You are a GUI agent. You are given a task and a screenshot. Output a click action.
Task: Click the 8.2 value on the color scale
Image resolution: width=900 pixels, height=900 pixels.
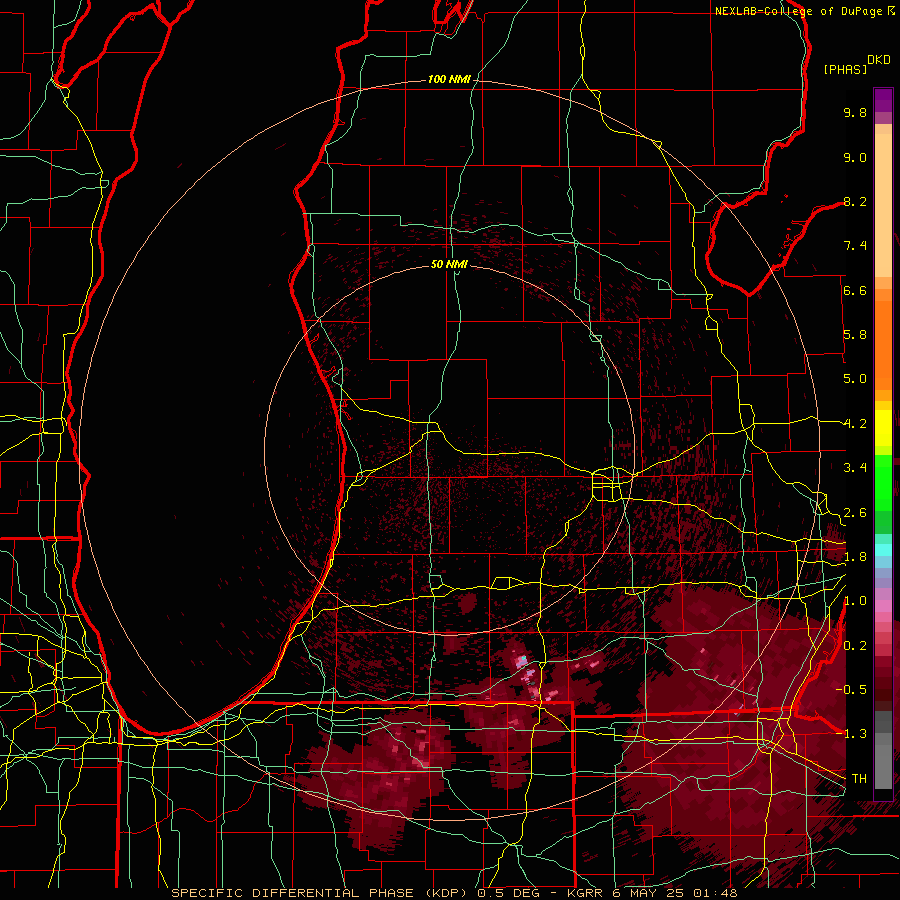(855, 201)
